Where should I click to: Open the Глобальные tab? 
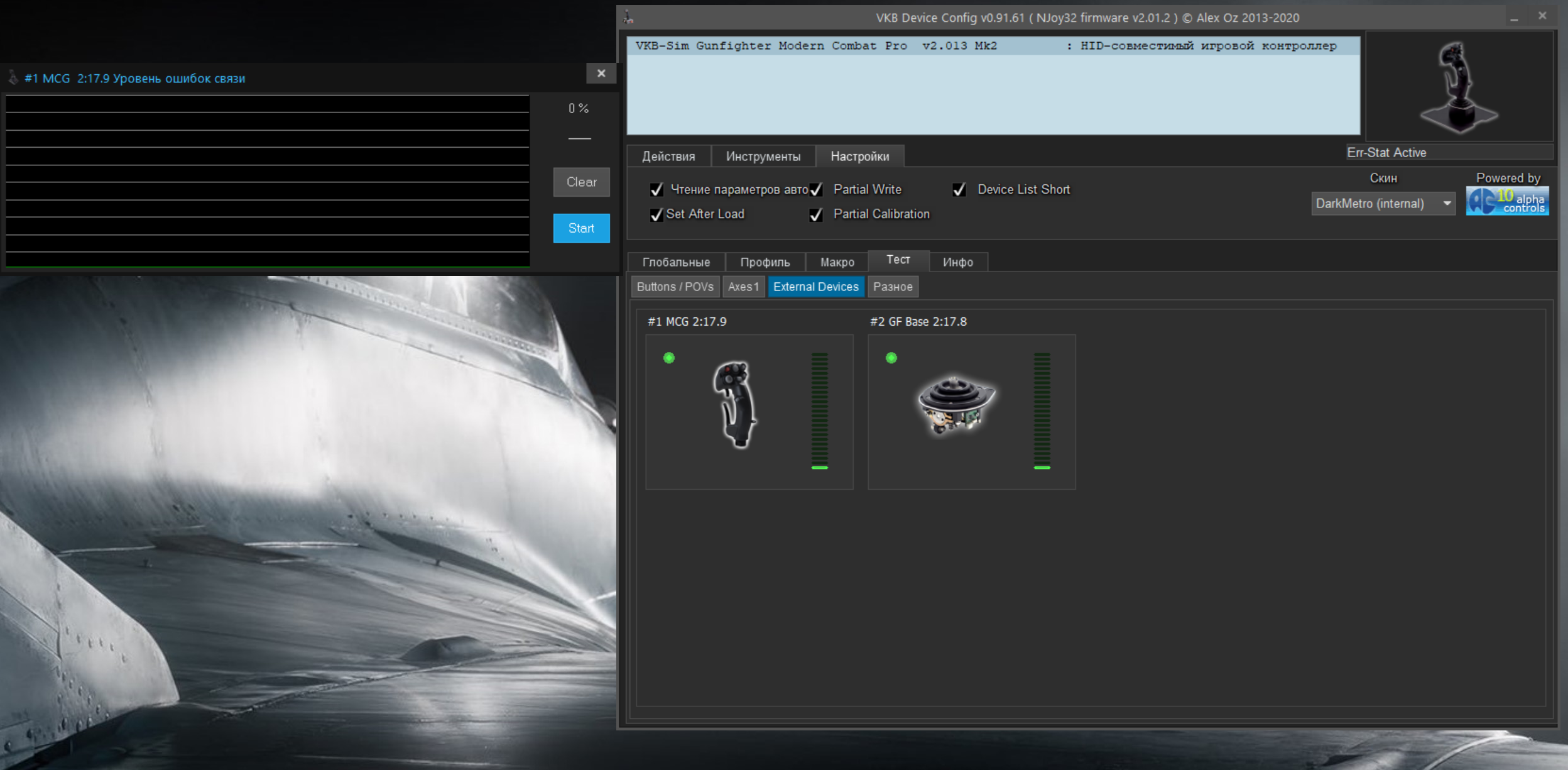click(x=677, y=262)
